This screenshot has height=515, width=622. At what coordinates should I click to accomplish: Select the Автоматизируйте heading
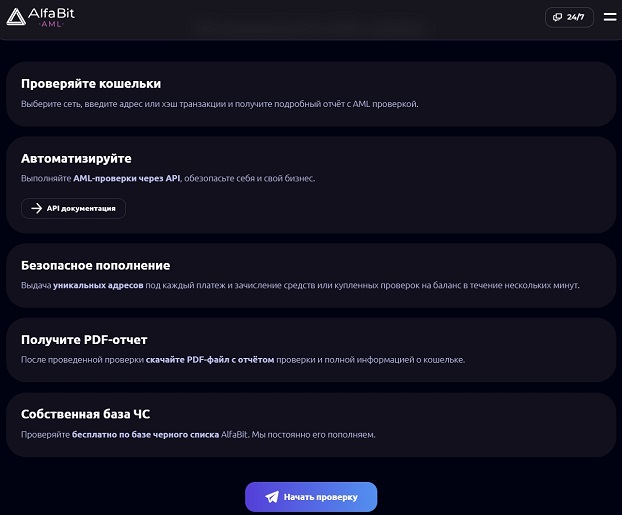[x=76, y=158]
